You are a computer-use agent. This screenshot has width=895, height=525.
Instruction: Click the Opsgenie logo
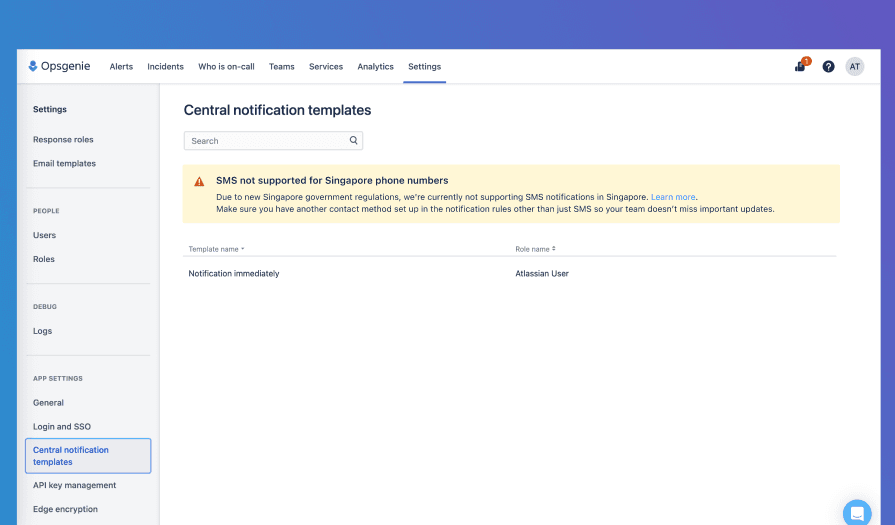pyautogui.click(x=59, y=66)
